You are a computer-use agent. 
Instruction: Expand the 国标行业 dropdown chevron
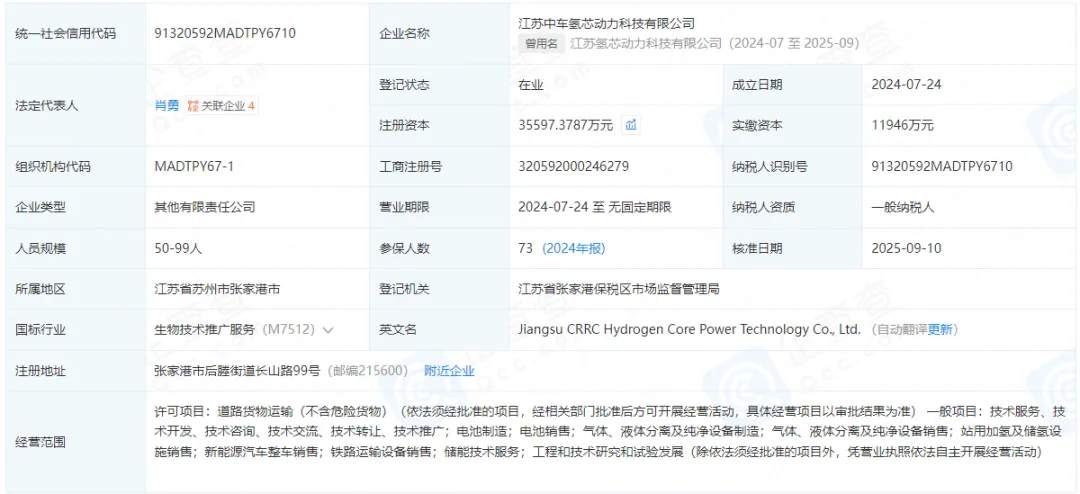tap(328, 330)
